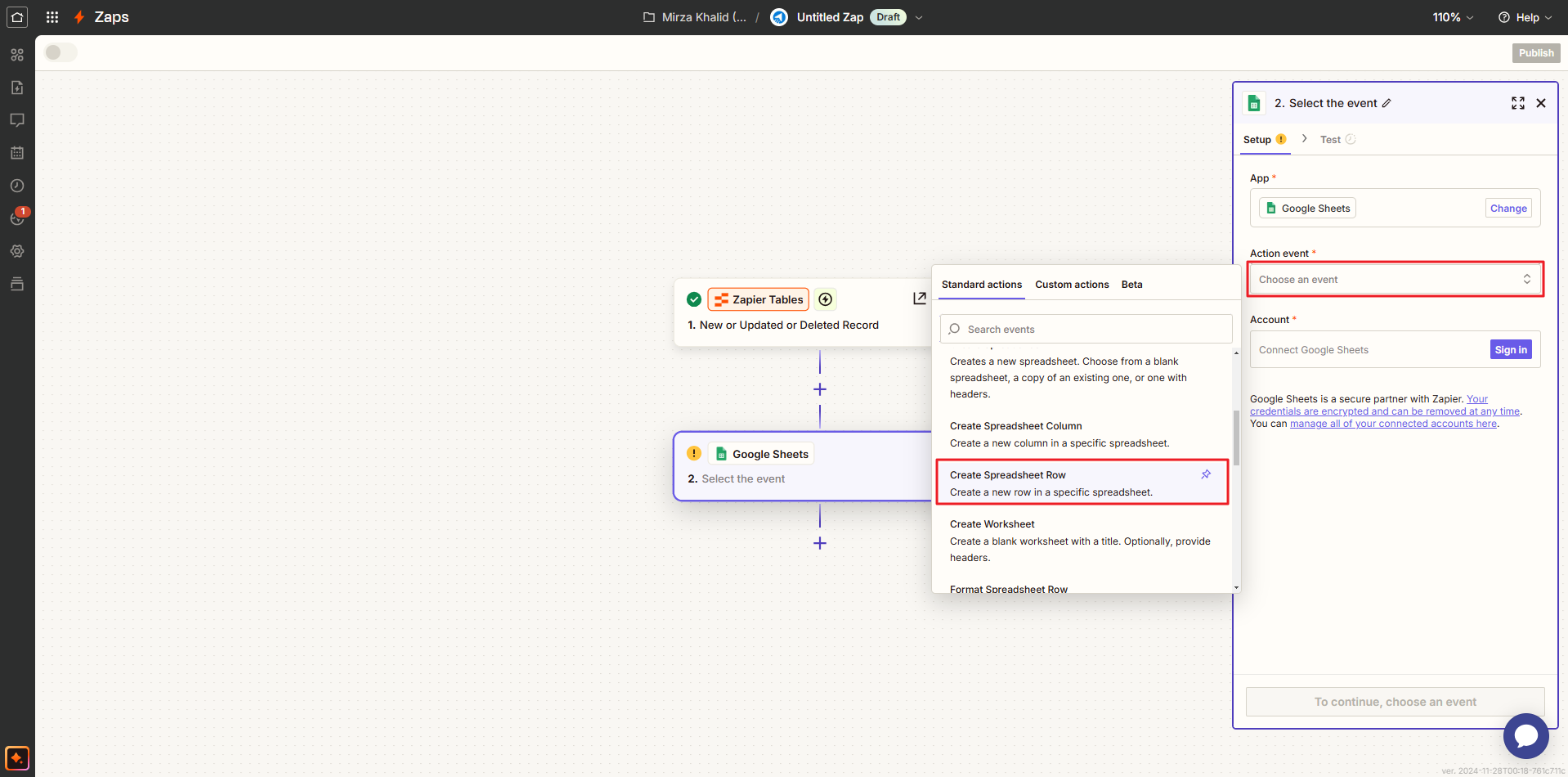Click inside the Search events field

pyautogui.click(x=1086, y=330)
